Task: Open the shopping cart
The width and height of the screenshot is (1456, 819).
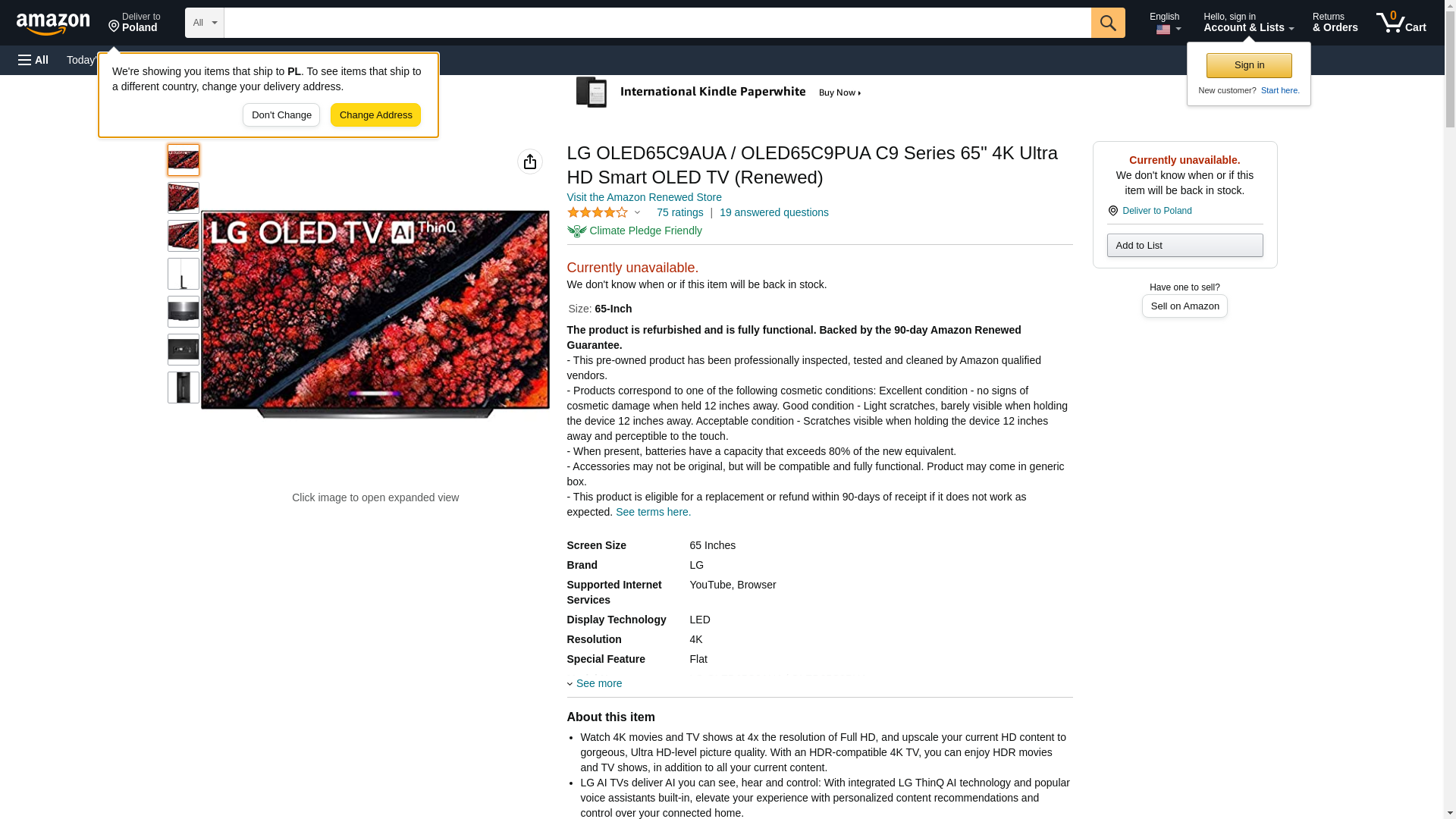Action: [1401, 23]
